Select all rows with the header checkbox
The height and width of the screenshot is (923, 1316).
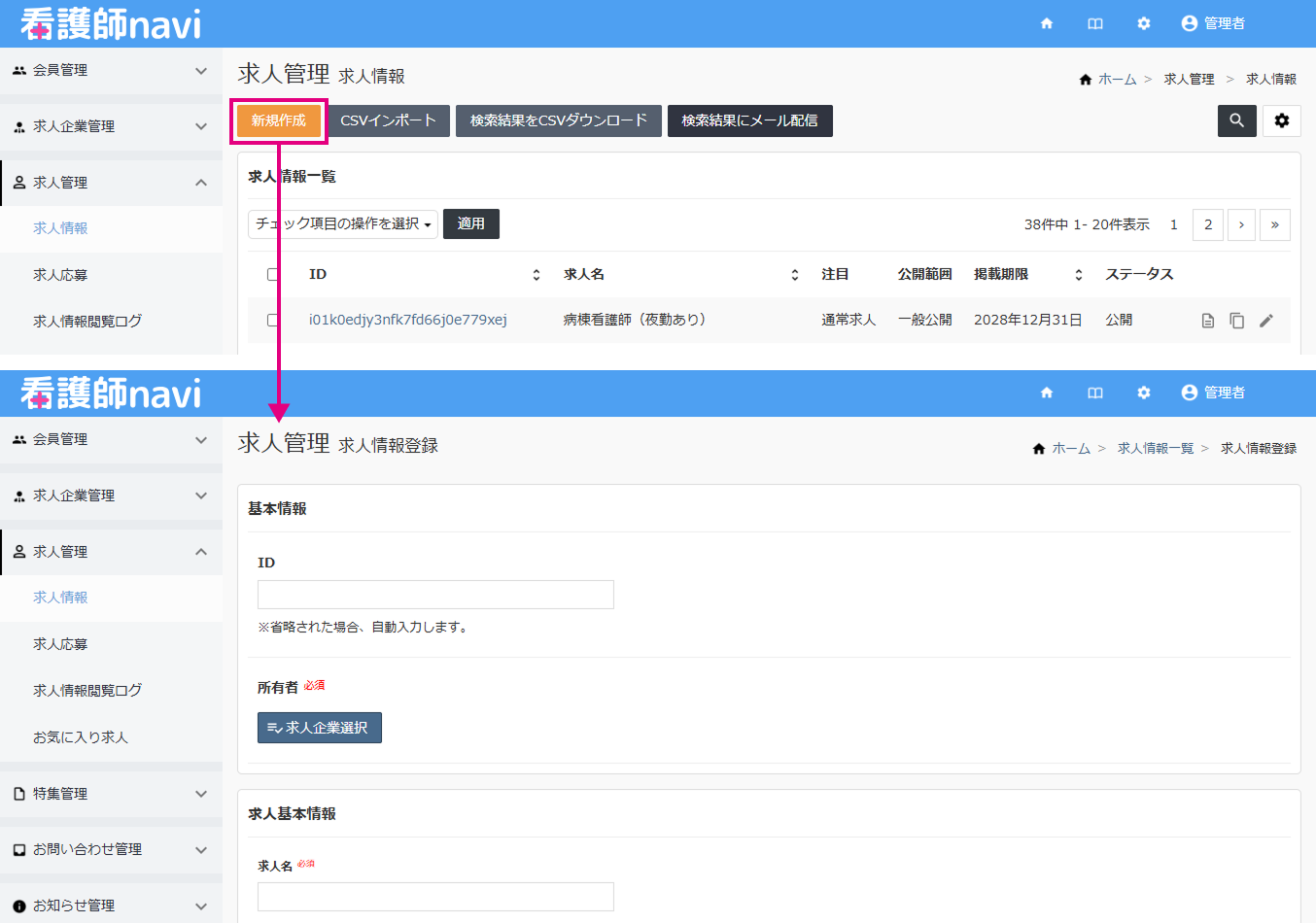click(x=273, y=275)
